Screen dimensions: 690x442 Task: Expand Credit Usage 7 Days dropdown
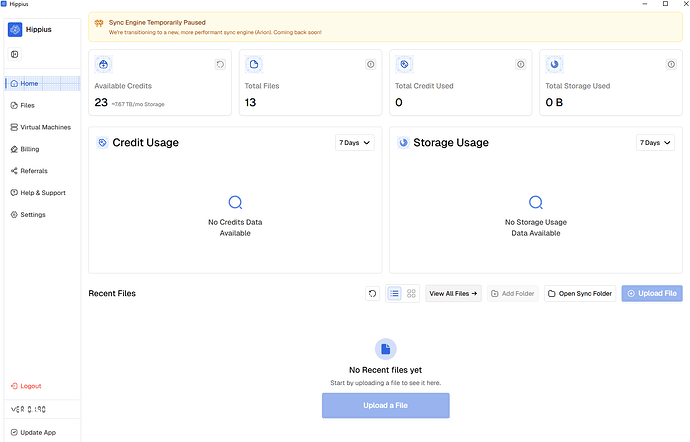355,143
